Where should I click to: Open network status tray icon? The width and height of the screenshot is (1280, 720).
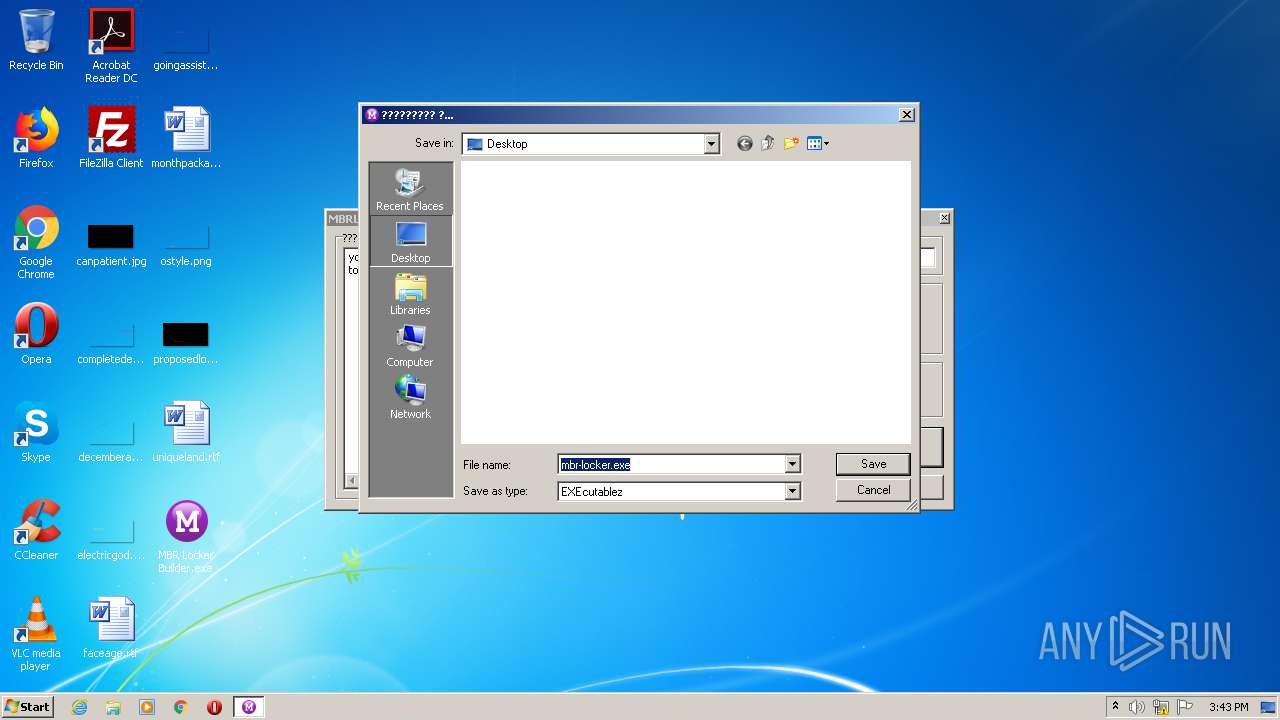(x=1161, y=707)
